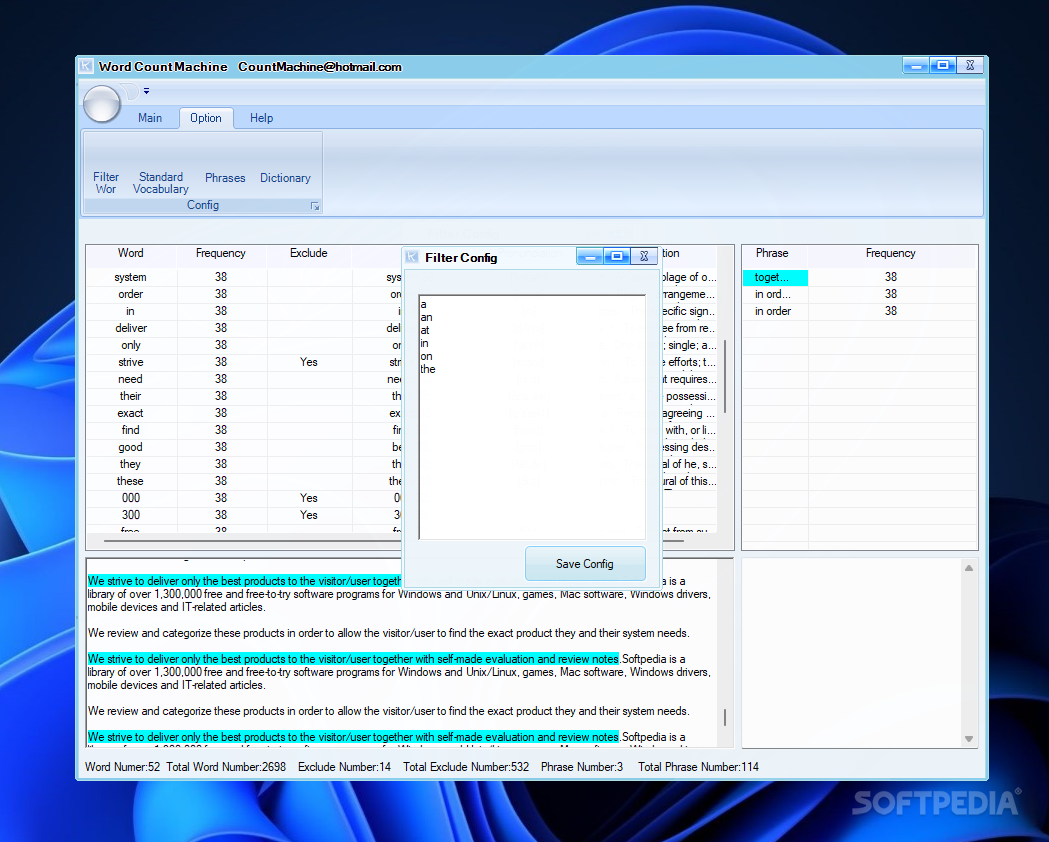The width and height of the screenshot is (1049, 842).
Task: Click the 'Exclude Number:14' status entry
Action: pyautogui.click(x=345, y=767)
